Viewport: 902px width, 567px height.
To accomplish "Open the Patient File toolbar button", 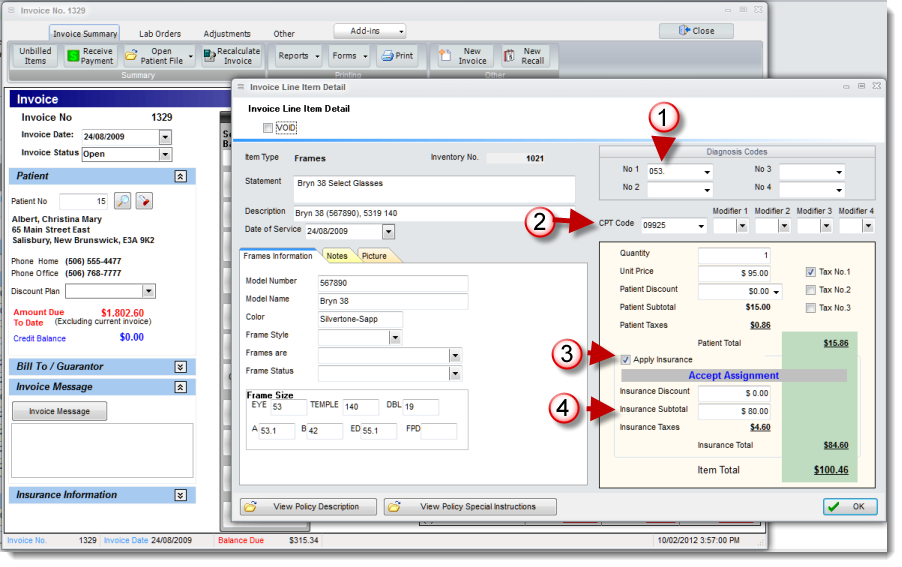I will [x=159, y=56].
